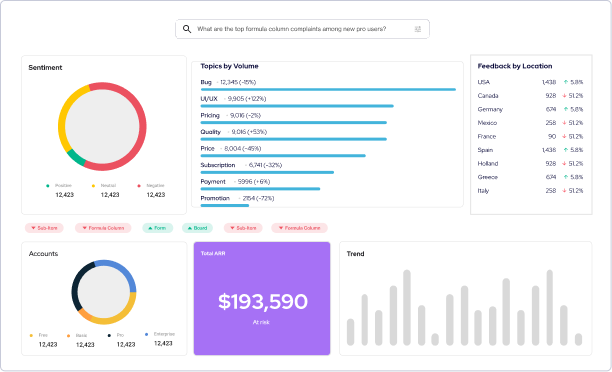612x372 pixels.
Task: Click the dark Pro legend dot
Action: [x=109, y=335]
